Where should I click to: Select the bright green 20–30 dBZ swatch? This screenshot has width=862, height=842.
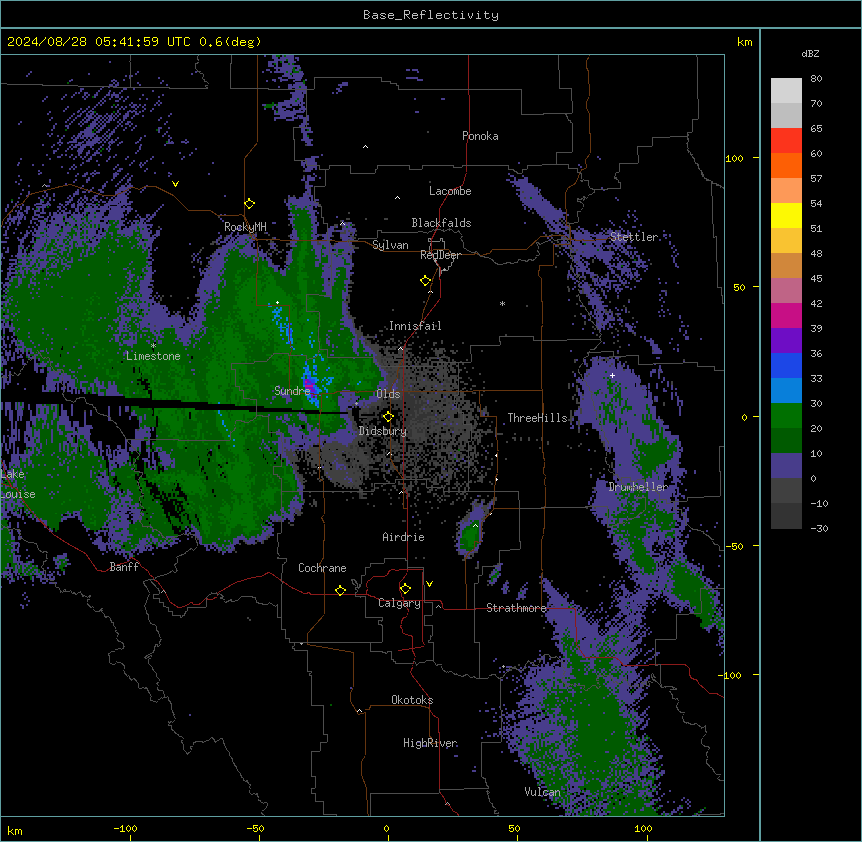click(786, 416)
